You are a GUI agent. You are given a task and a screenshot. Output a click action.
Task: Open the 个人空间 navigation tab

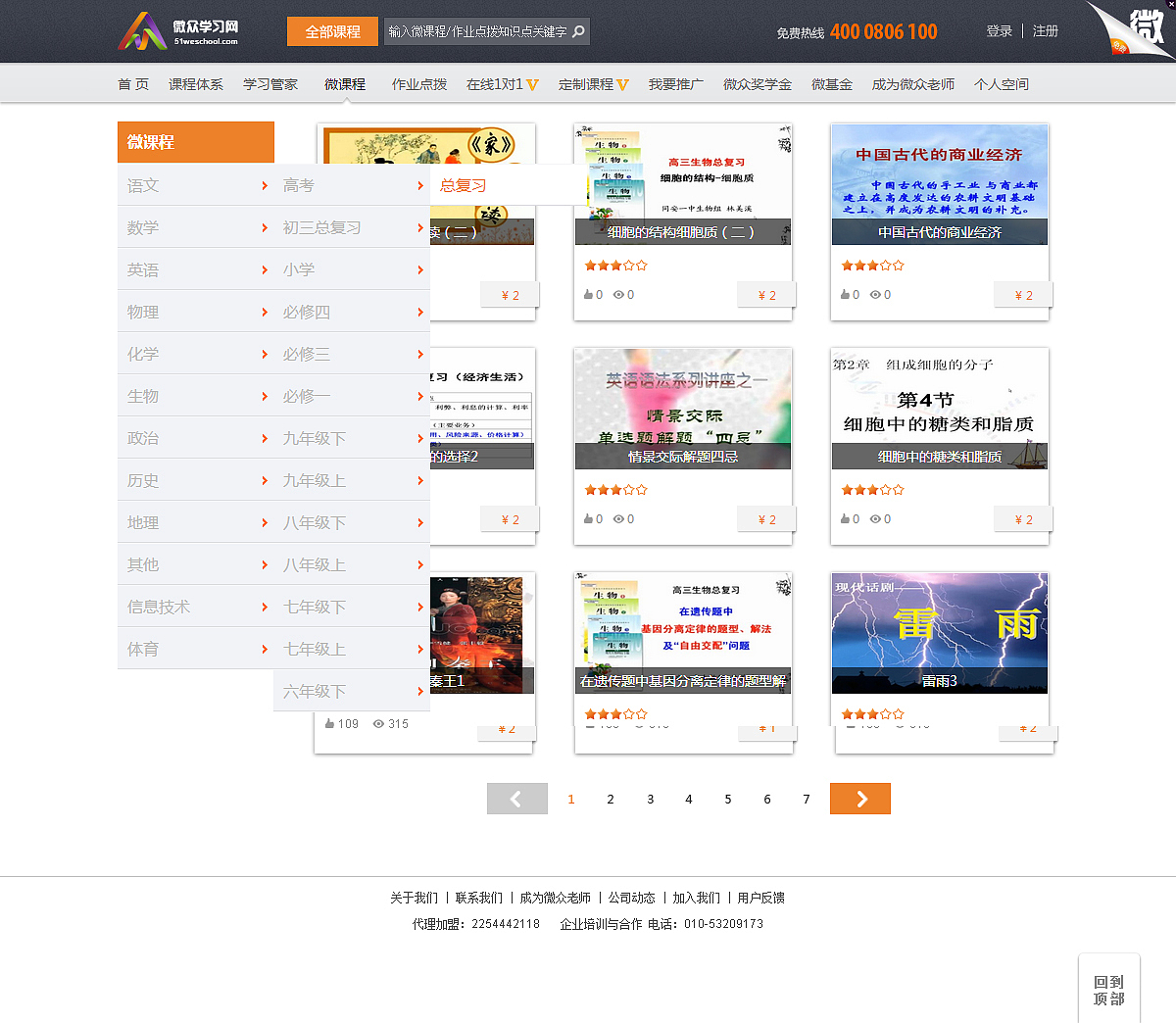[1002, 84]
